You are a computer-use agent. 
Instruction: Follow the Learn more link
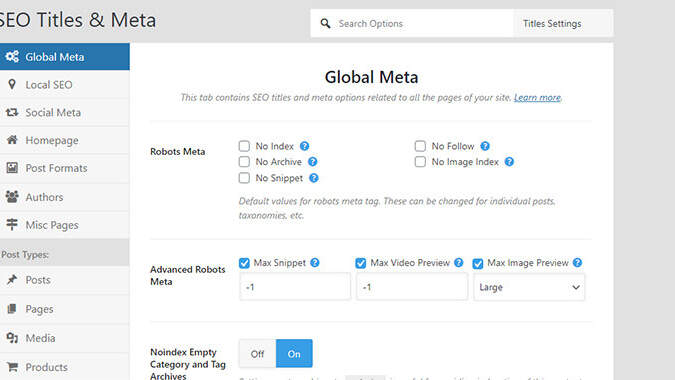(x=537, y=98)
